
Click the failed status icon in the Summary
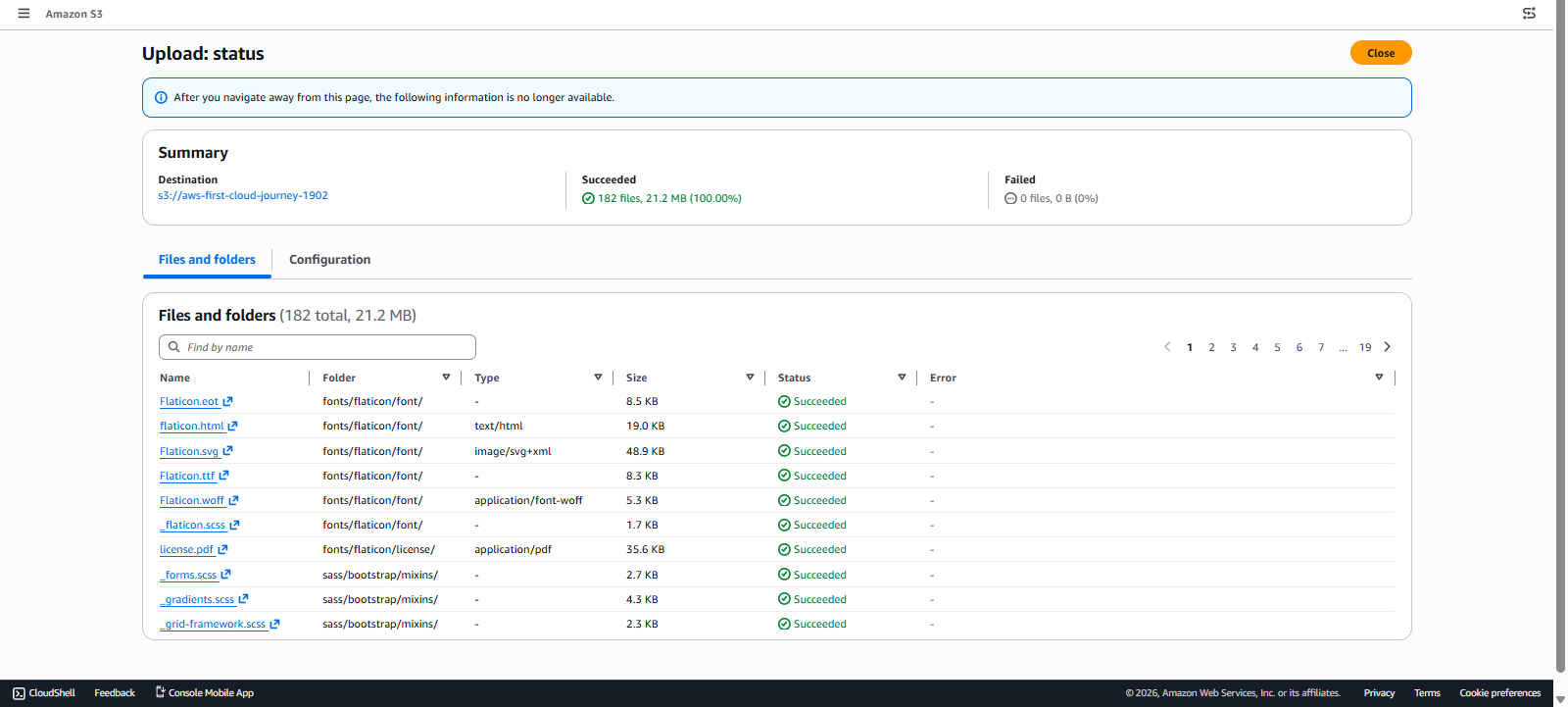click(x=1010, y=198)
